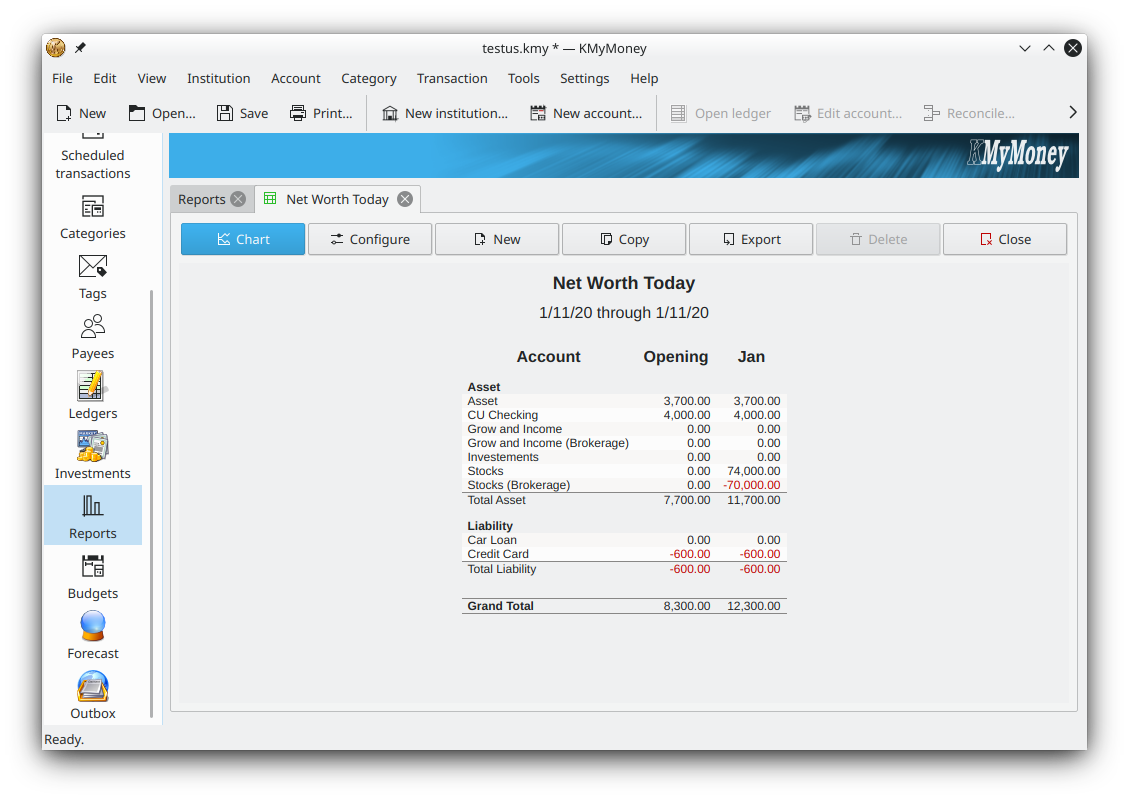Go to Investments sidebar icon
The width and height of the screenshot is (1129, 800).
tap(92, 455)
